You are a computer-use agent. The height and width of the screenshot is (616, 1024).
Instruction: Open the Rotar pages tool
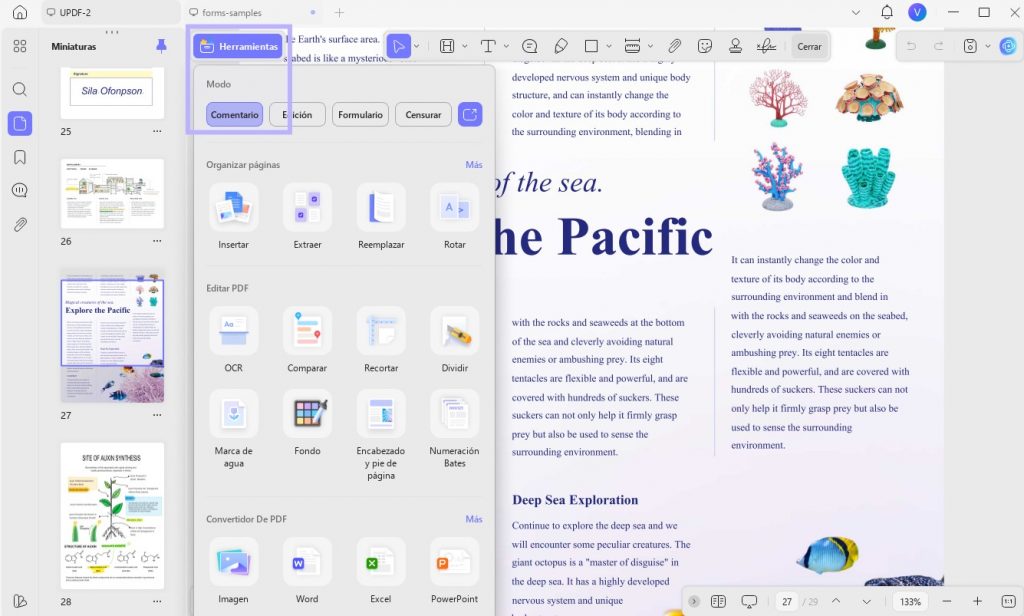click(455, 218)
